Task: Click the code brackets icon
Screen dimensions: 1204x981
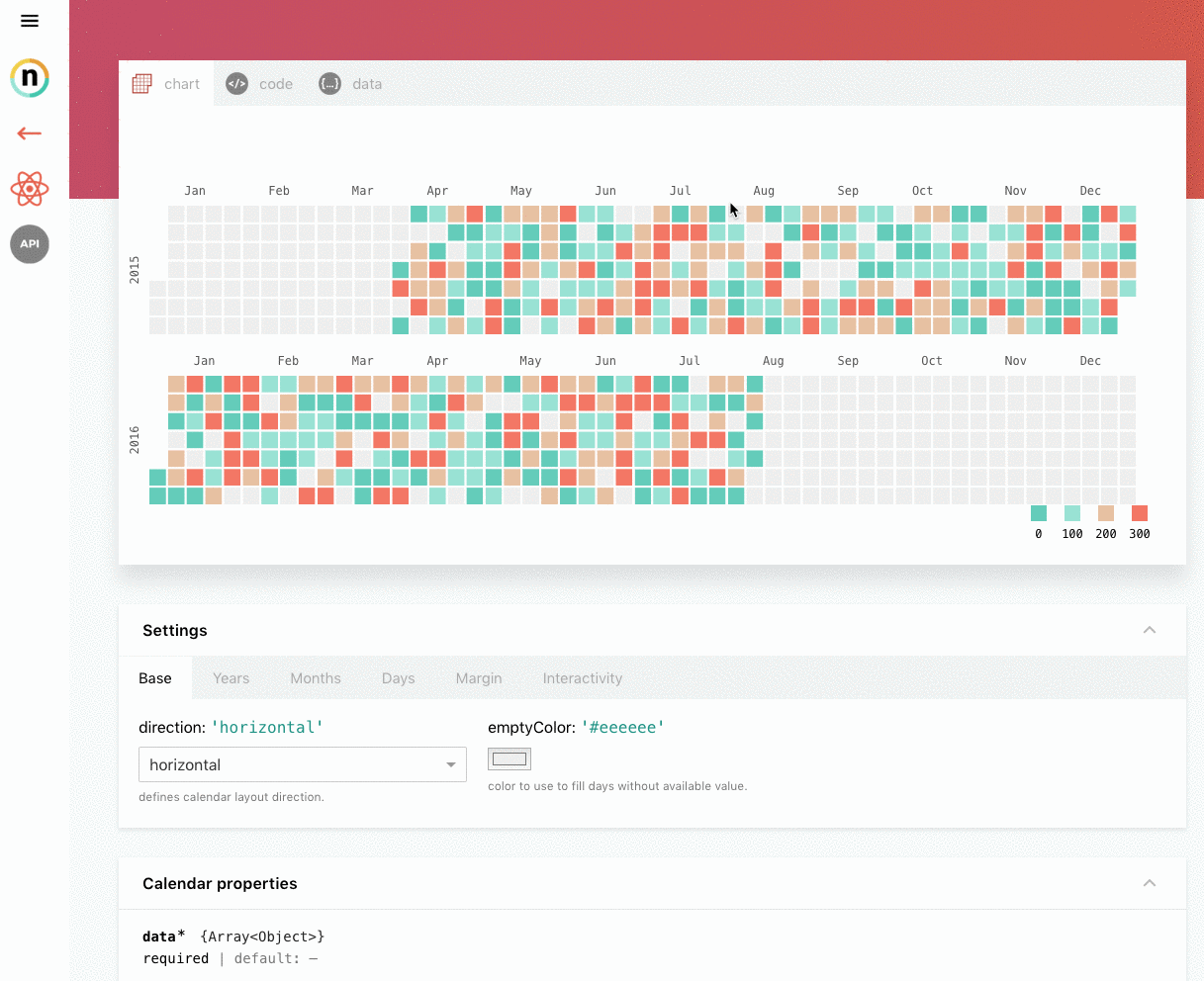Action: point(236,84)
